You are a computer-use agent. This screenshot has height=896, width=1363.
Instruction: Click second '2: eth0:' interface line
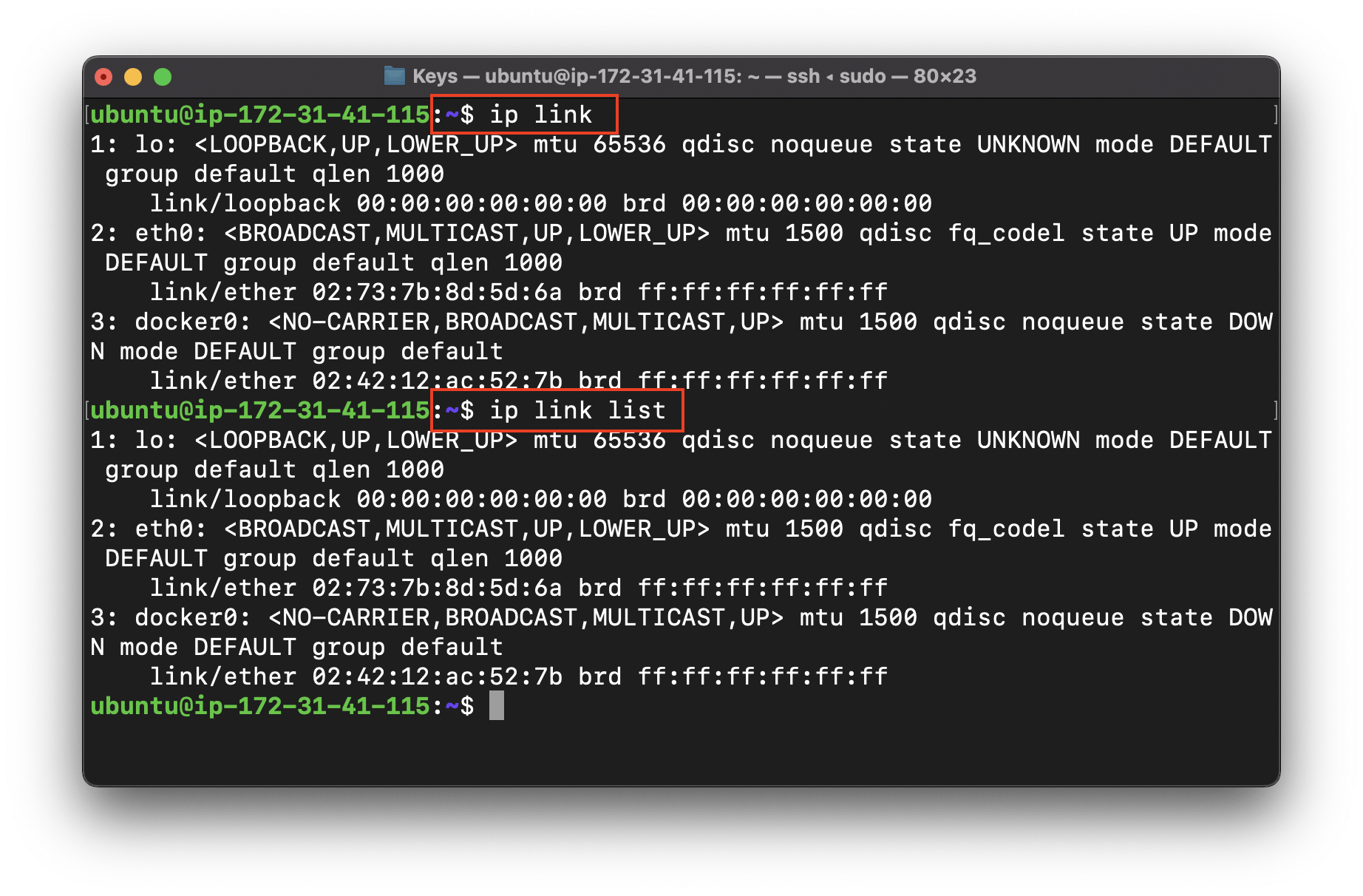[681, 529]
